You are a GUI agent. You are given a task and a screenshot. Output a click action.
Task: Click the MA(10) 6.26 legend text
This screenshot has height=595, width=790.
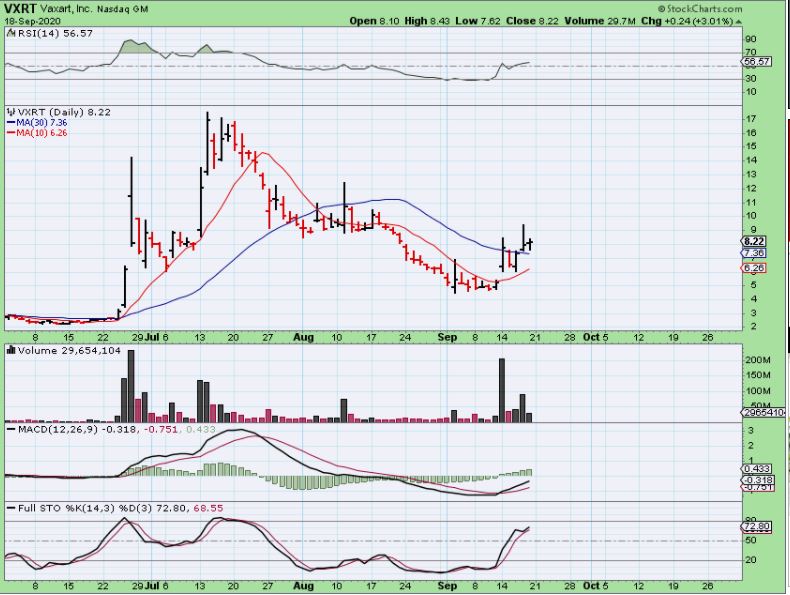tap(42, 133)
